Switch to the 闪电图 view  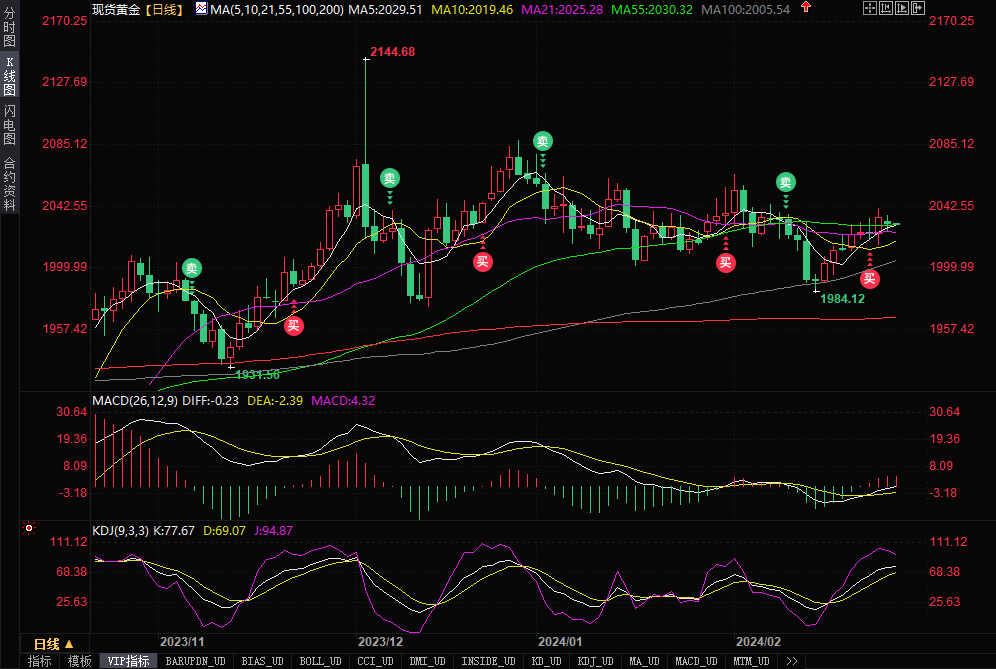coord(10,125)
